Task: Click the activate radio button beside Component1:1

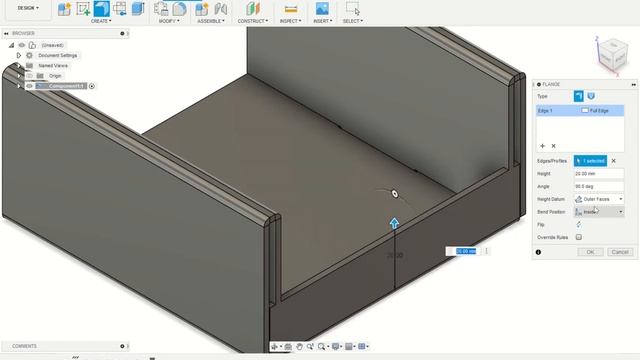Action: tap(92, 86)
